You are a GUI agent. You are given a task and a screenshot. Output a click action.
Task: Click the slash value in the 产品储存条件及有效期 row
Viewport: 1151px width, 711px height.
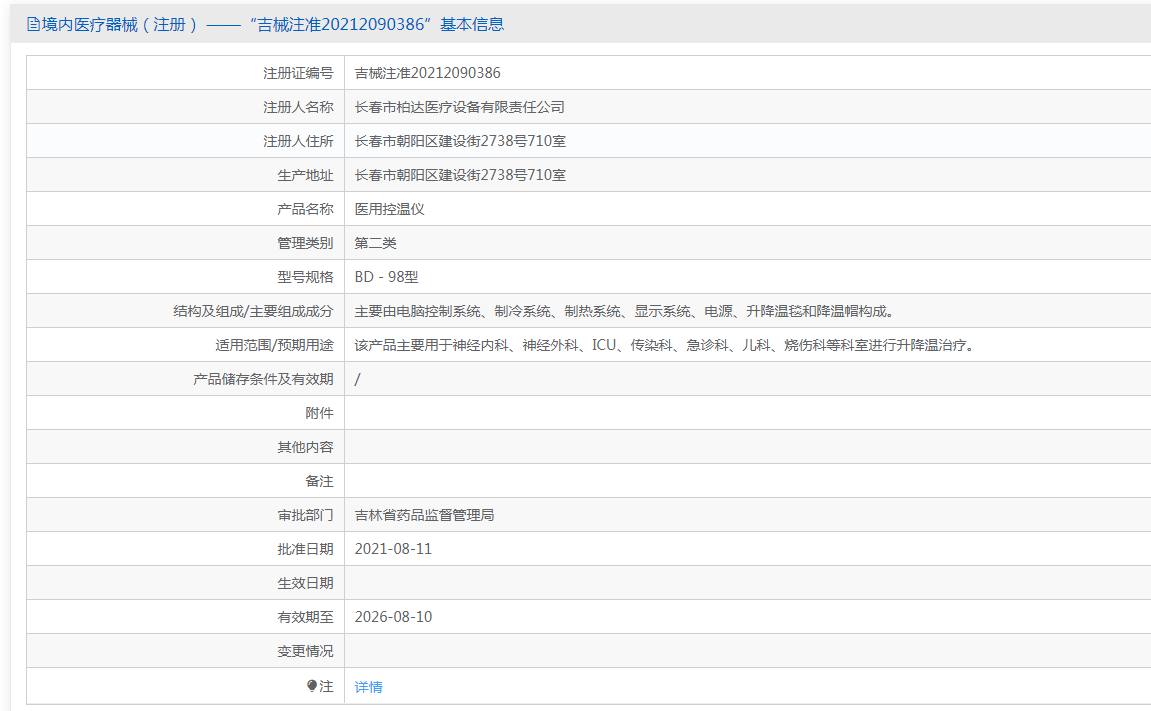(358, 379)
